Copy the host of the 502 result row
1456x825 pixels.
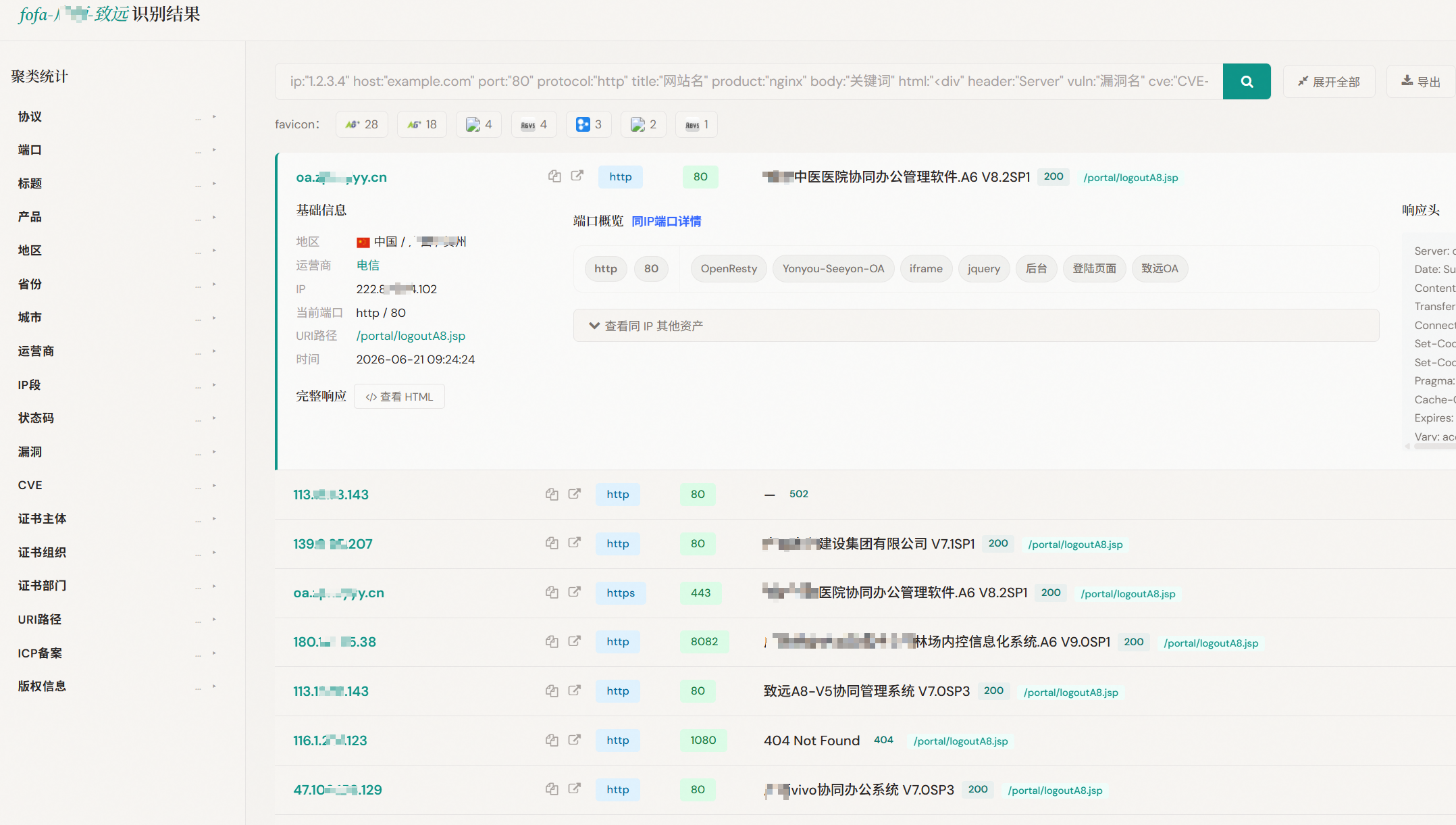point(552,494)
